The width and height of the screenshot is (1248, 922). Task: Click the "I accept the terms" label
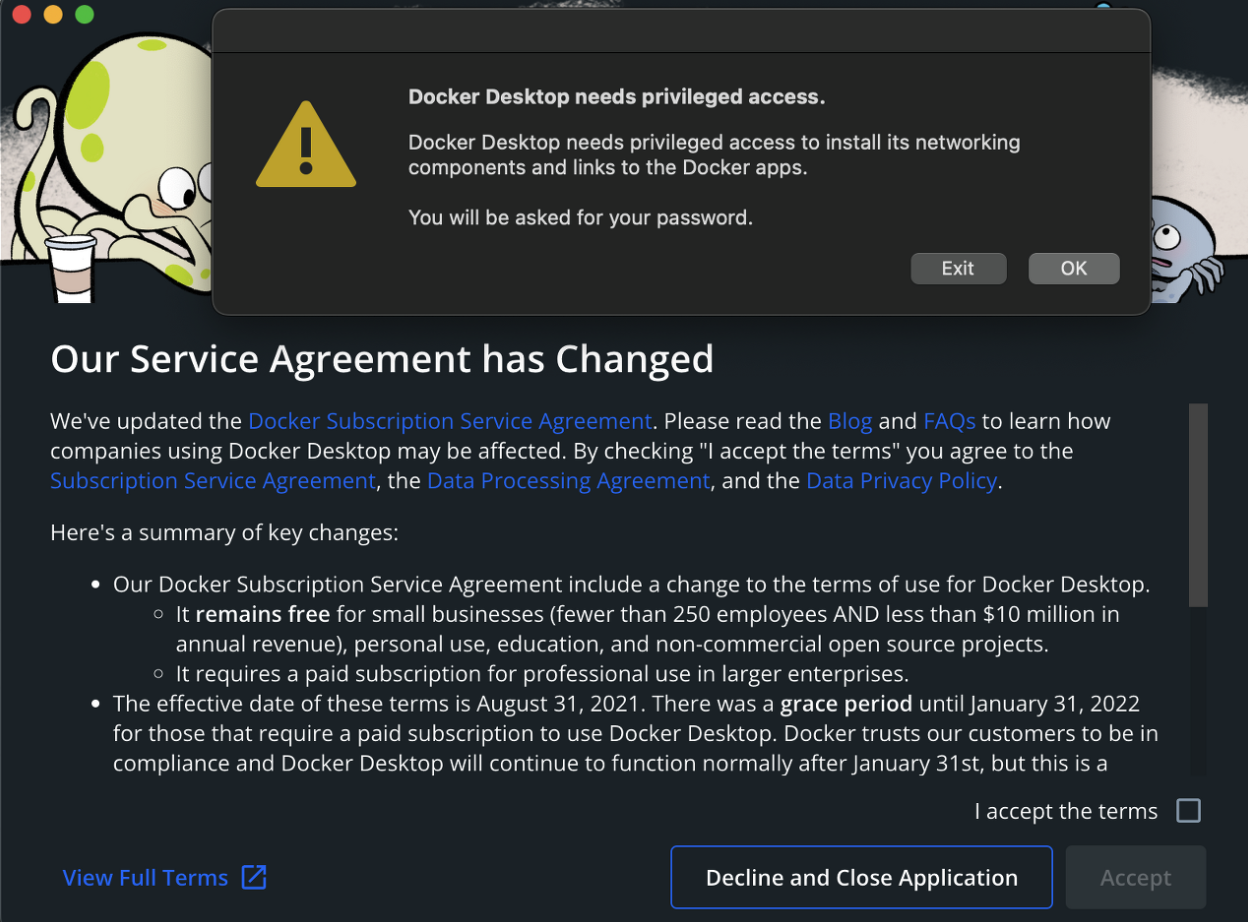[1066, 811]
